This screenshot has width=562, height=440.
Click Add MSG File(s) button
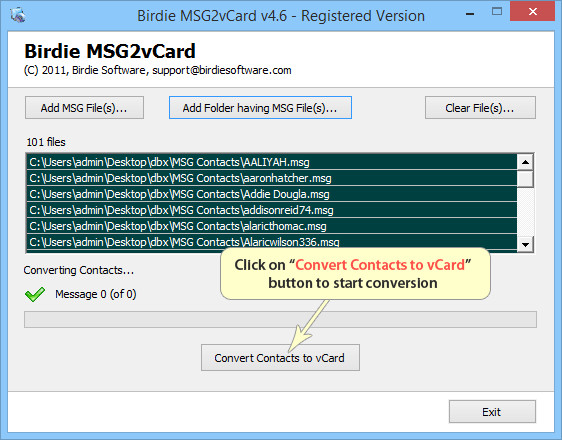tap(84, 107)
